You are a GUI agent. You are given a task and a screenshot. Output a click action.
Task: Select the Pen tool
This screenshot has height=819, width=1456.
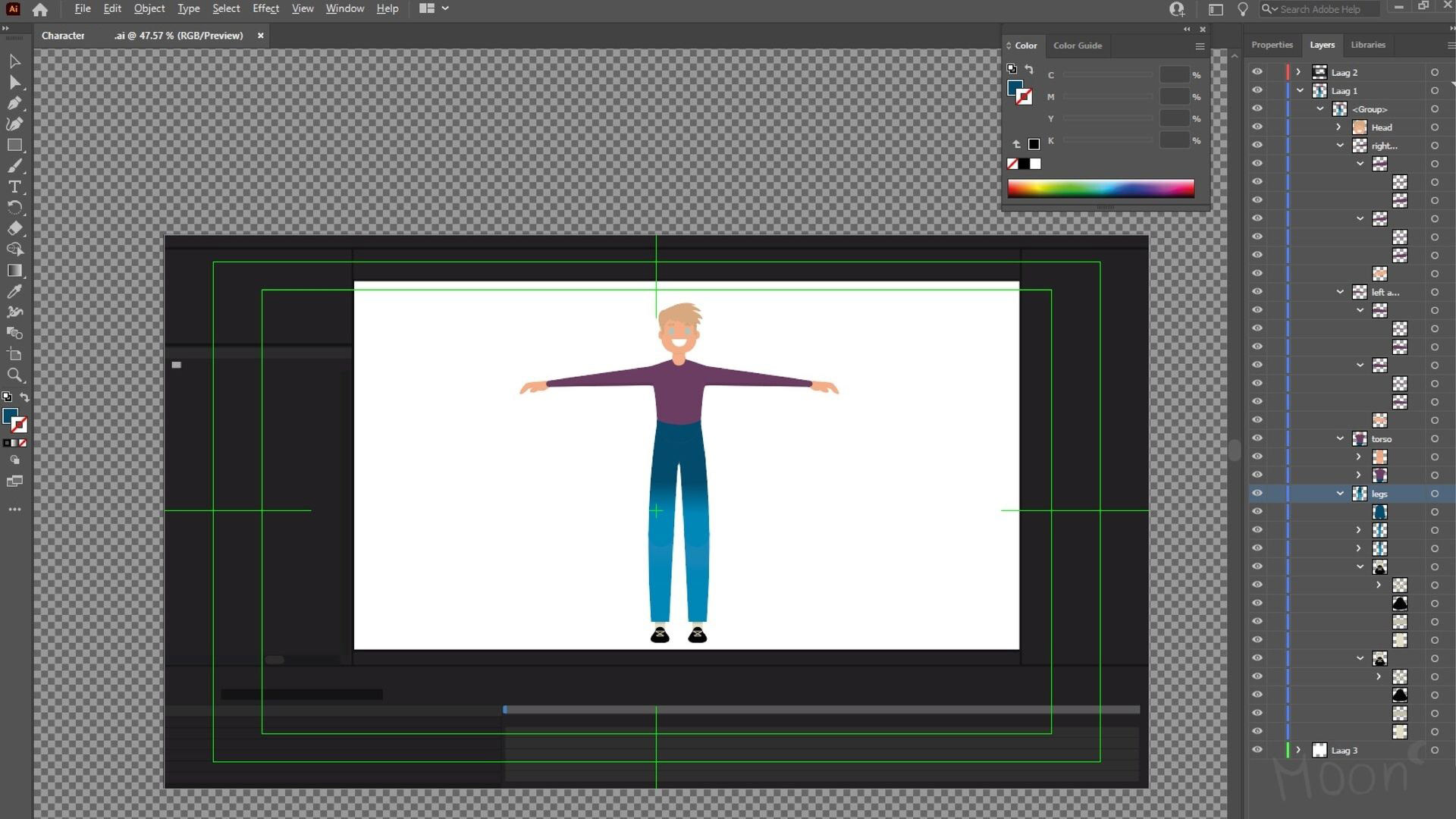click(x=14, y=102)
